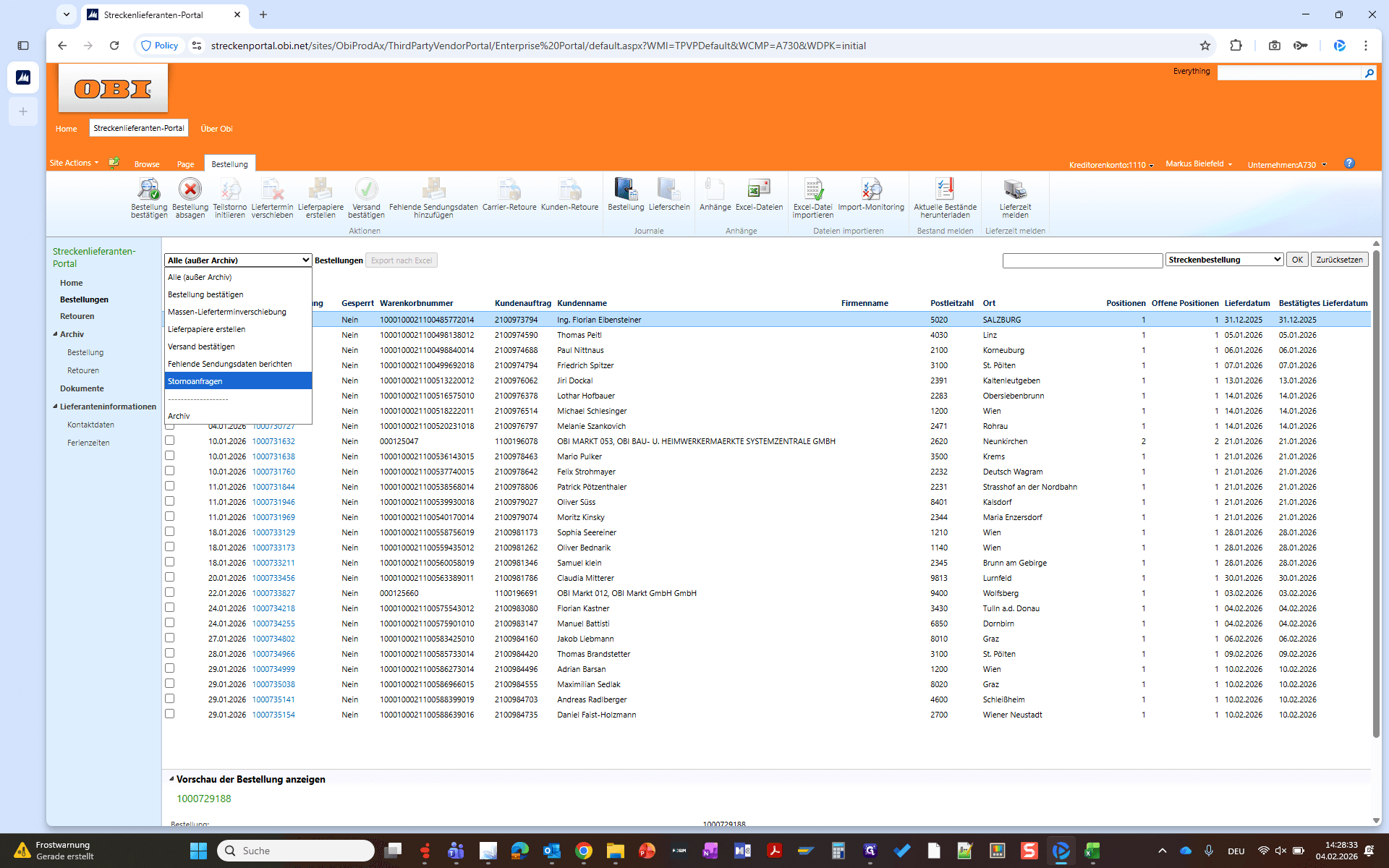Open Microsoft Teams from the taskbar
The width and height of the screenshot is (1389, 868).
point(456,851)
